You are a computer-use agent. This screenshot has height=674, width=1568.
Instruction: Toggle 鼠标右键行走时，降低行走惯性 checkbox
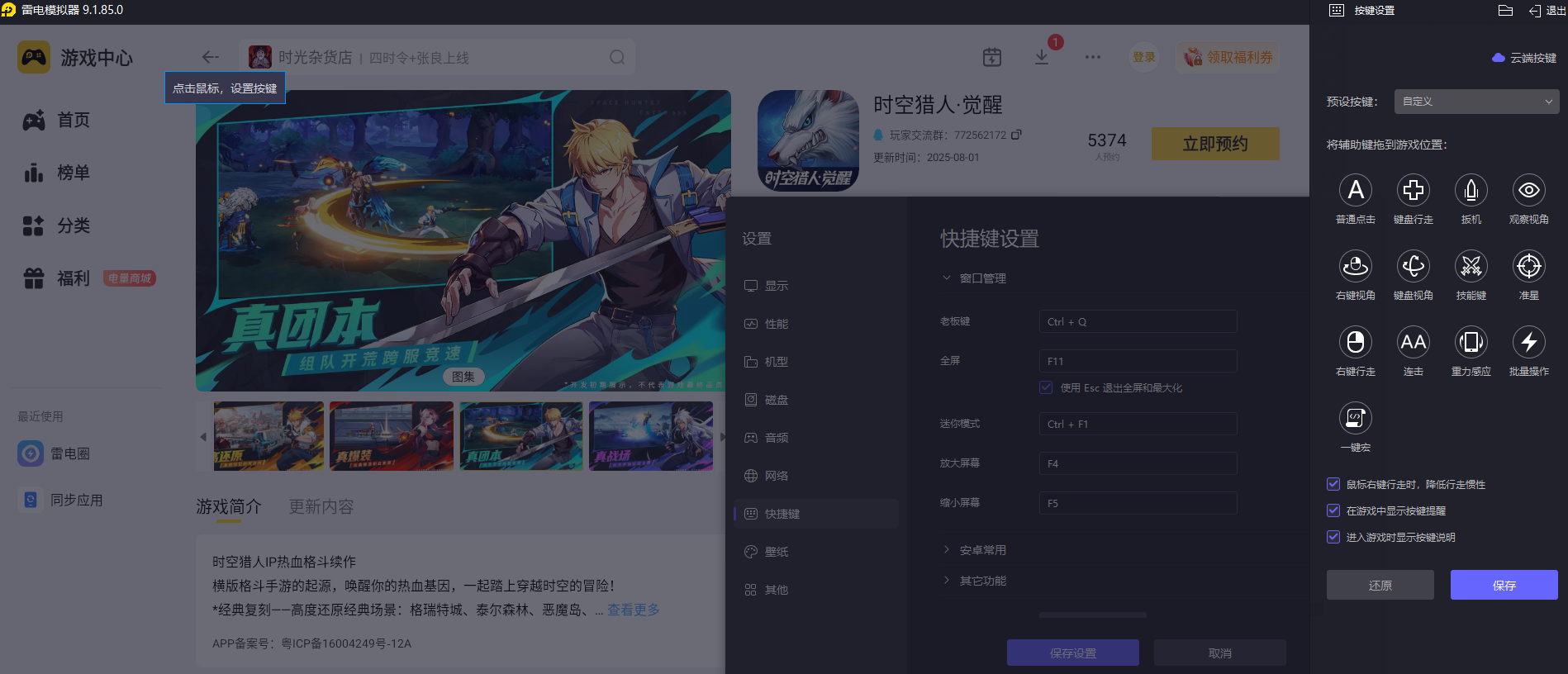(x=1333, y=484)
